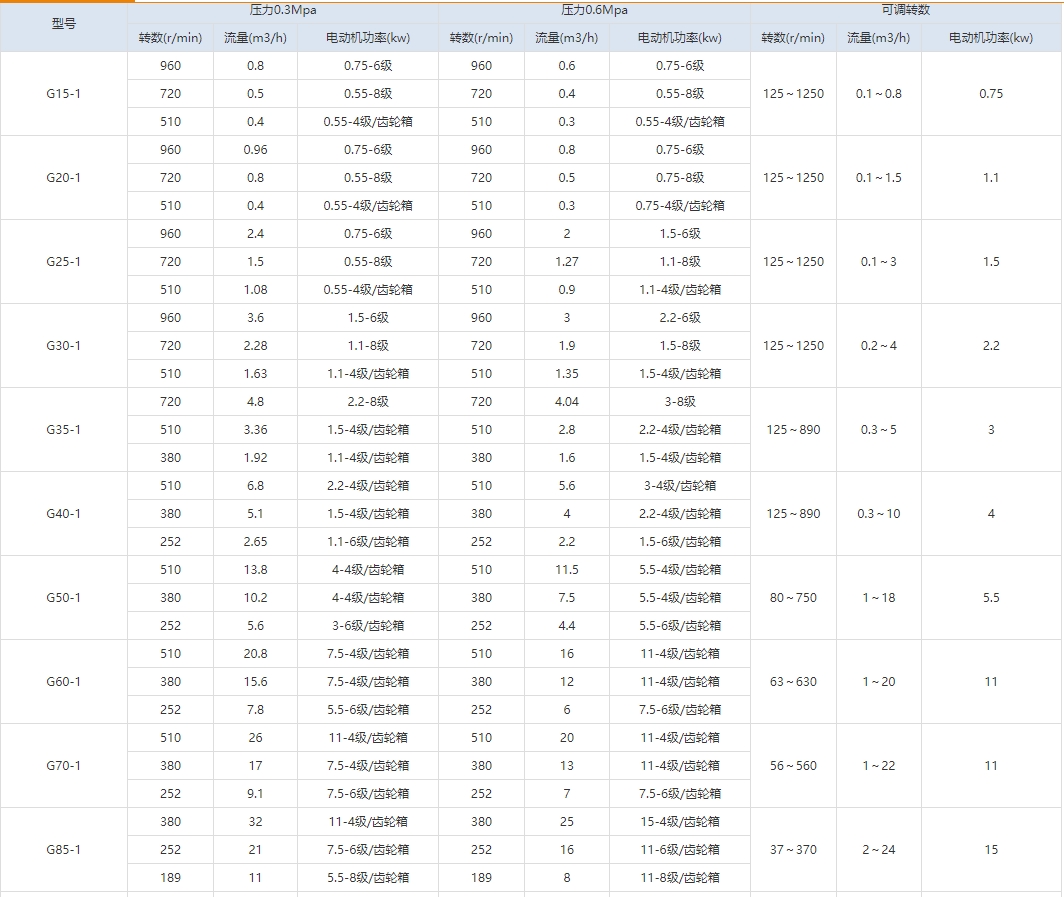Select speed range 63 ~ 630
This screenshot has height=897, width=1064.
click(793, 682)
